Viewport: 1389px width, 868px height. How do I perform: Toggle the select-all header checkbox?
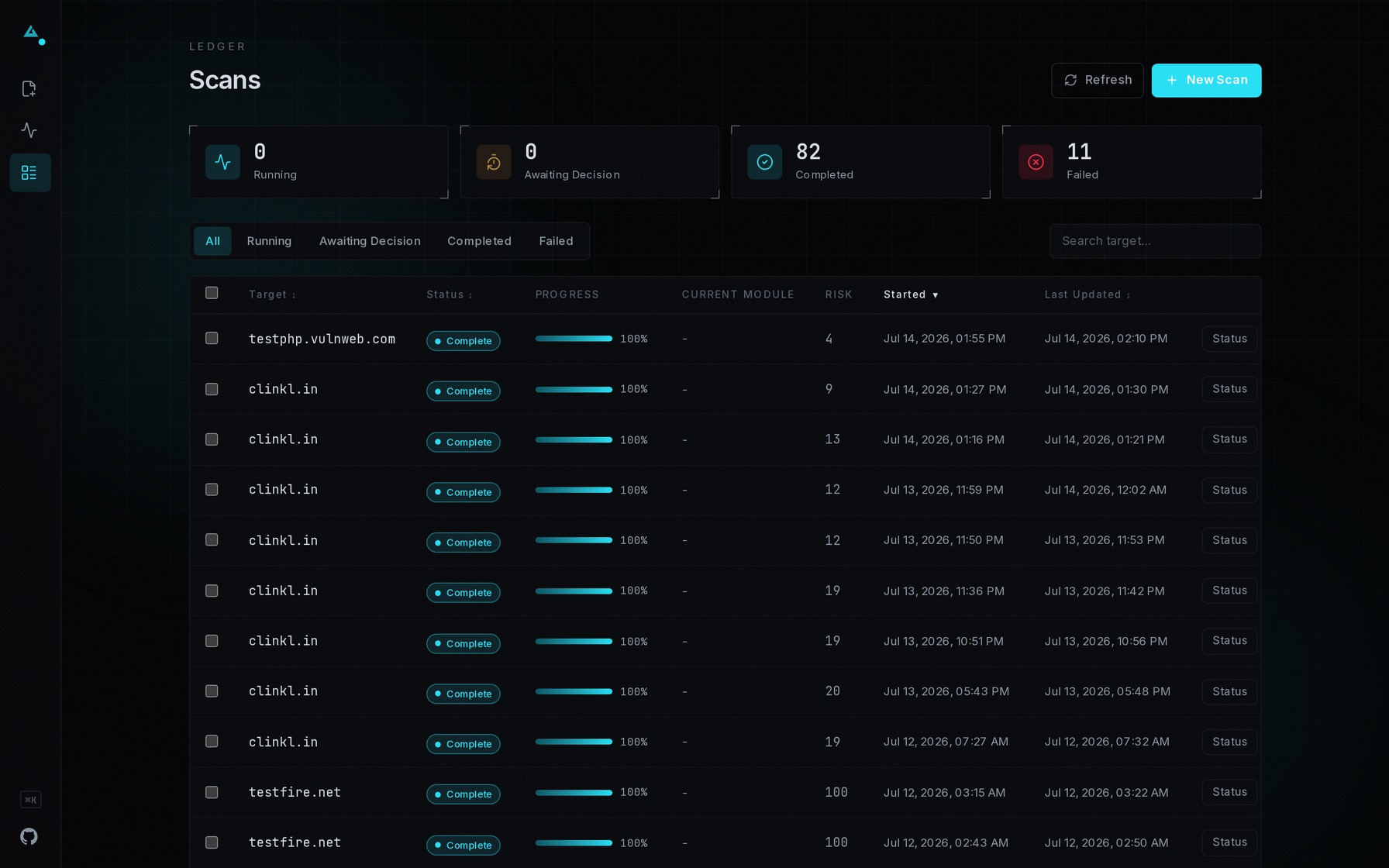tap(212, 293)
